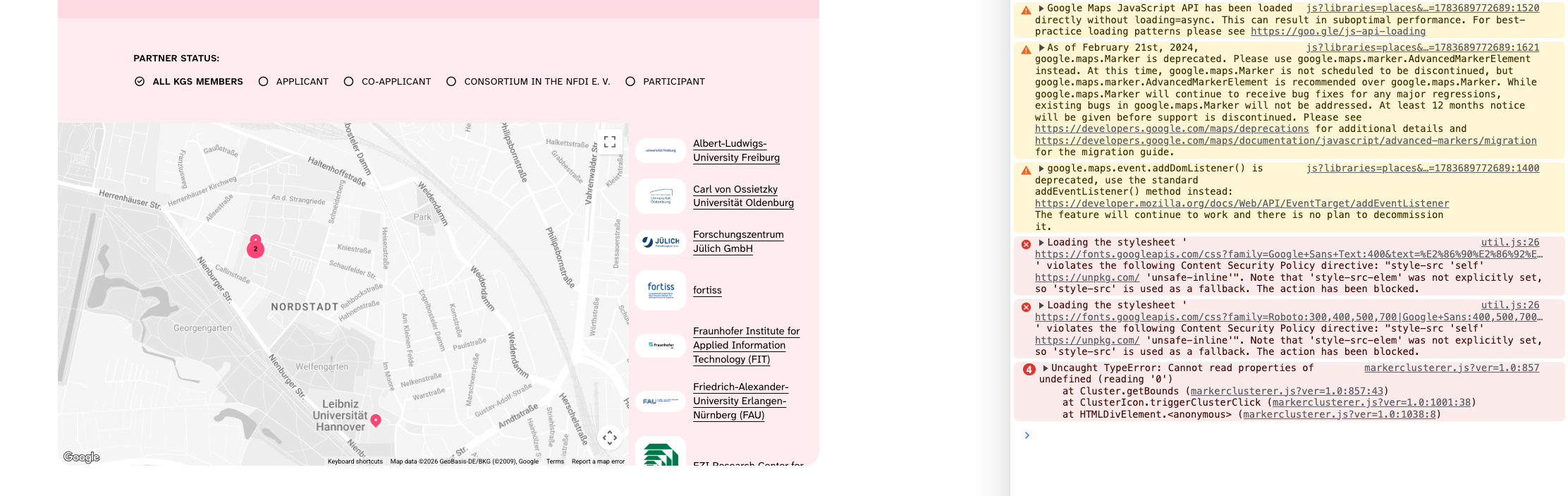1568x496 pixels.
Task: Open the fortiss link
Action: tap(707, 290)
